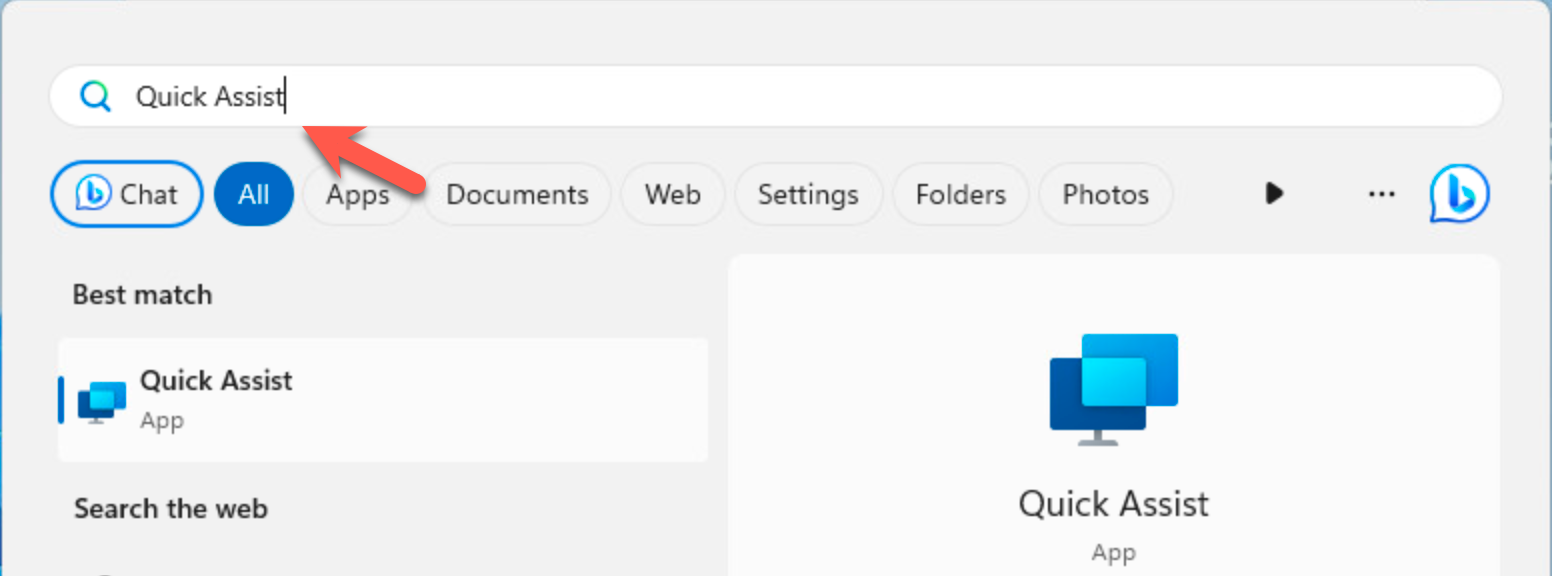Open the Quick Assist best match result
Image resolution: width=1552 pixels, height=576 pixels.
coord(383,400)
